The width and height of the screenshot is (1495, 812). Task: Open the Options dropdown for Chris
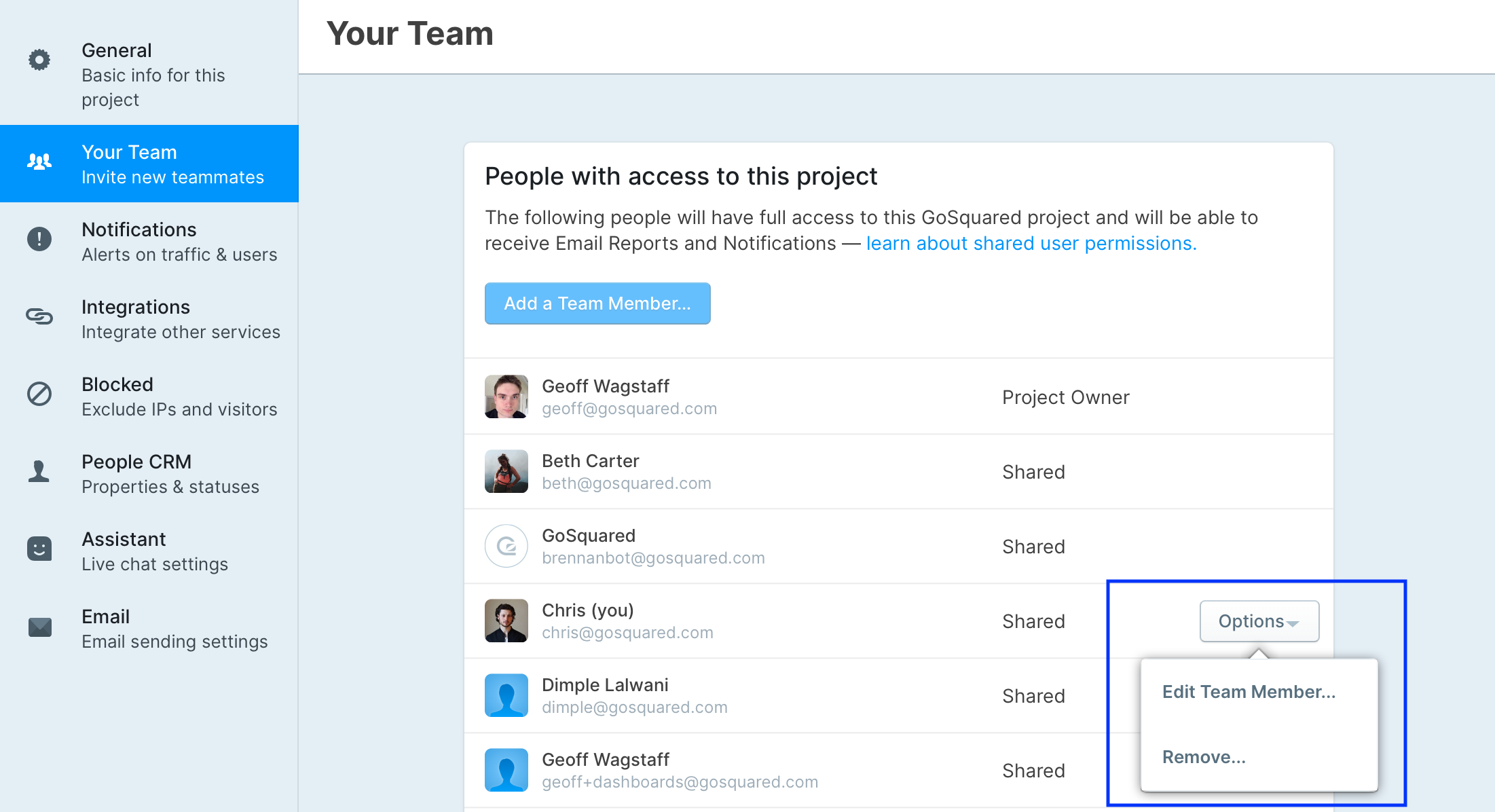click(1259, 621)
